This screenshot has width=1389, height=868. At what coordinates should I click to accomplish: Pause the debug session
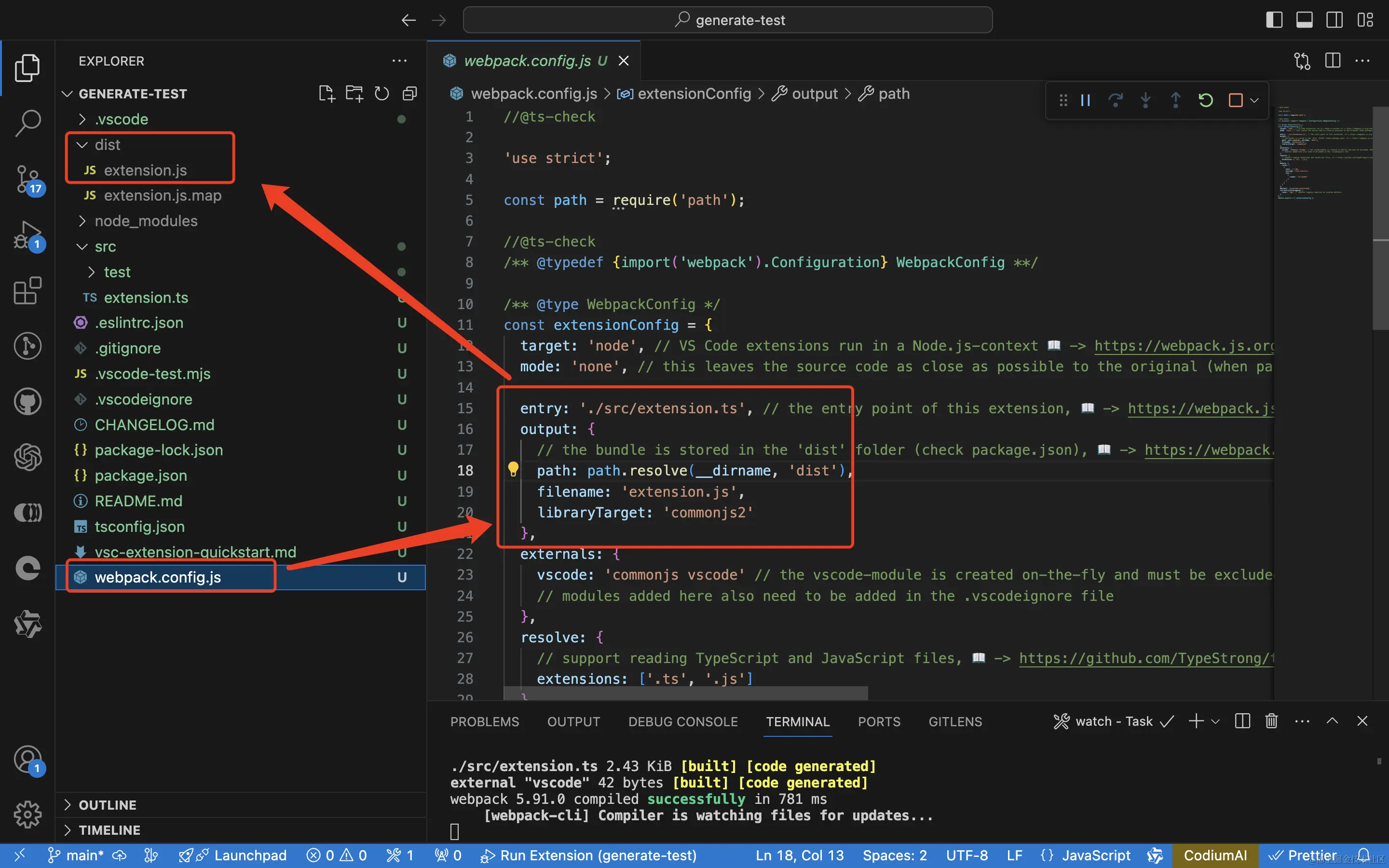1085,100
